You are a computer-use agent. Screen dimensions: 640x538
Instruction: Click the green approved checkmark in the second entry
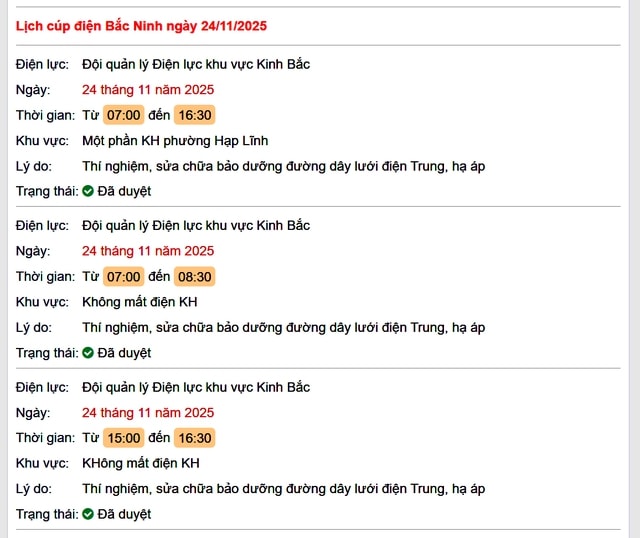click(x=88, y=353)
